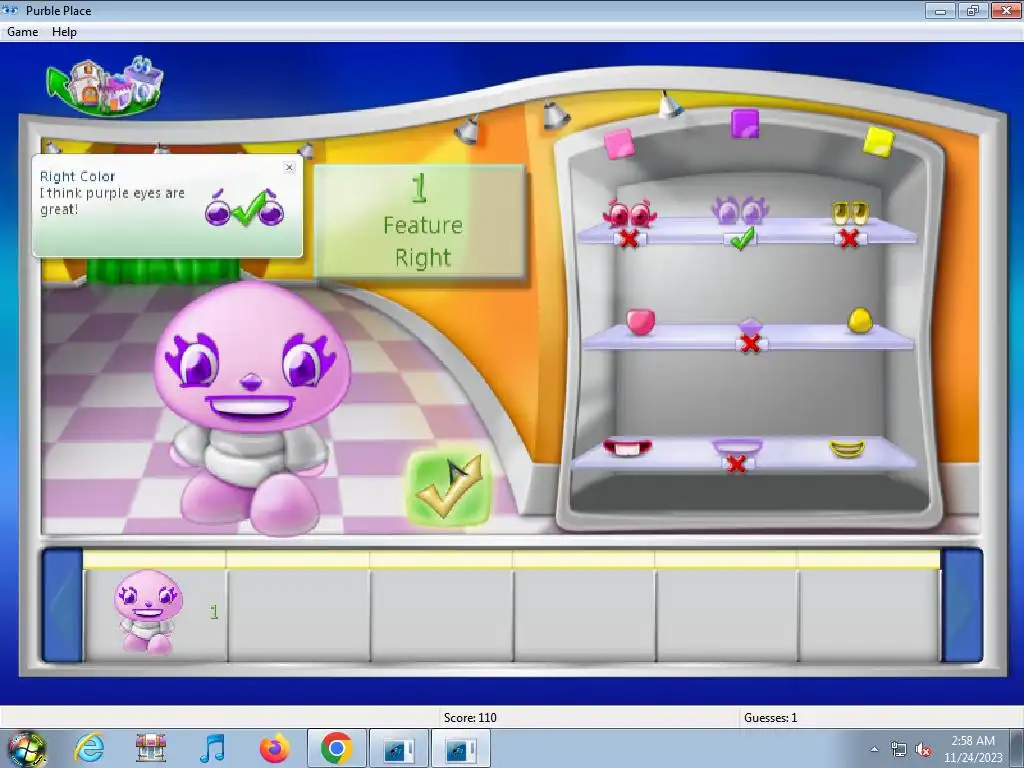Image resolution: width=1024 pixels, height=768 pixels.
Task: Click the muted volume tray icon
Action: (x=923, y=749)
